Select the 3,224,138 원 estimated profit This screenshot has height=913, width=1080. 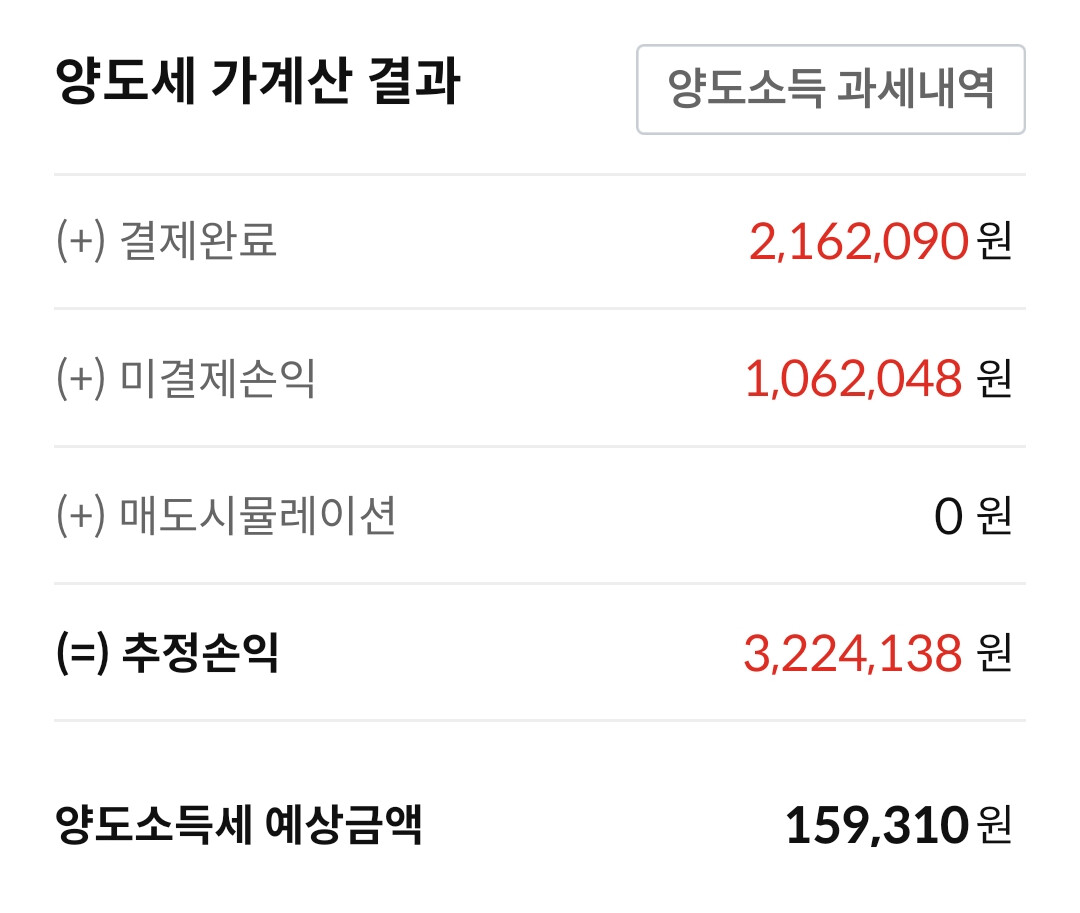[878, 653]
